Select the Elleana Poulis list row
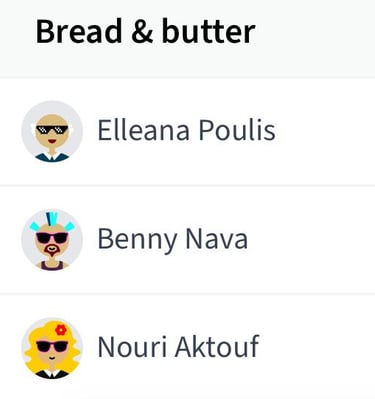Image resolution: width=375 pixels, height=399 pixels. coord(187,131)
